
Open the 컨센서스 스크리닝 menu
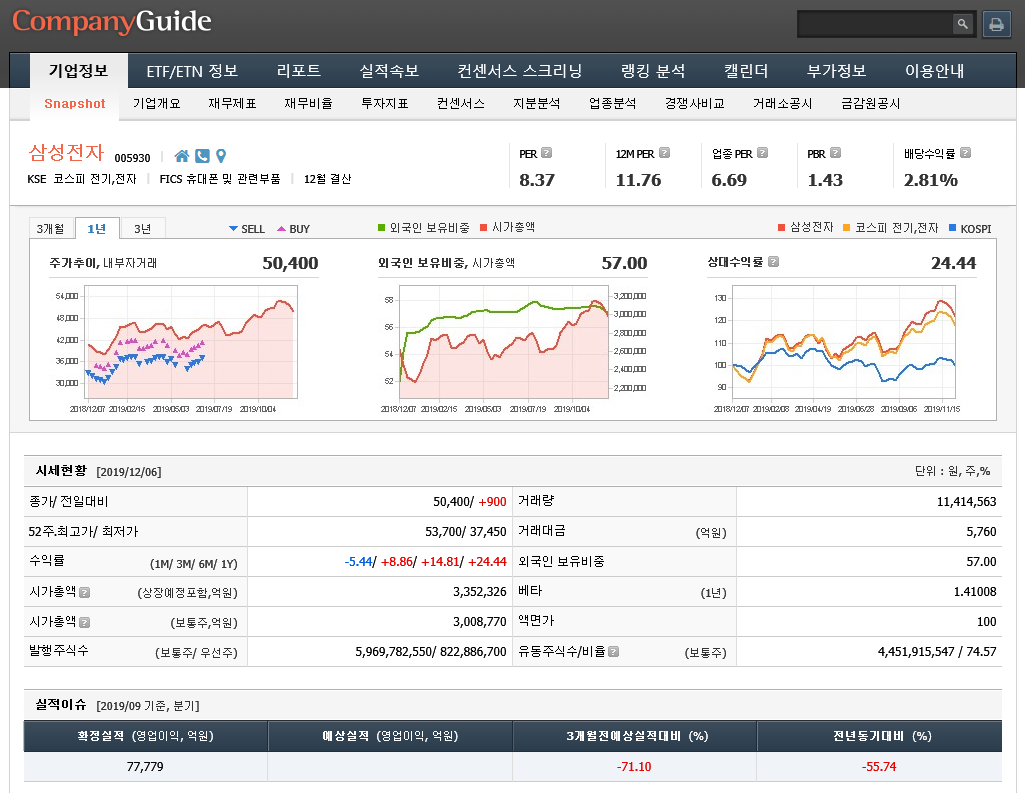(x=520, y=71)
